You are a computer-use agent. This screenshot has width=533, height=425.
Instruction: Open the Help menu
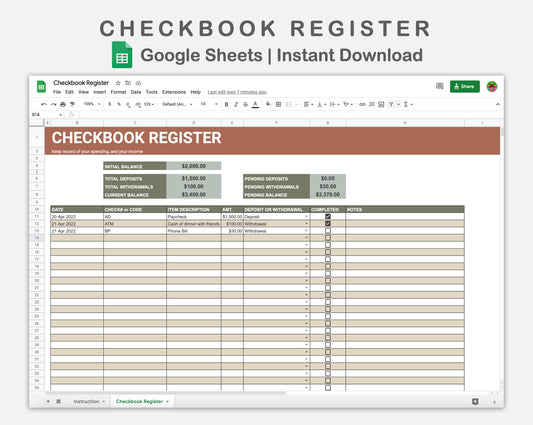[195, 92]
